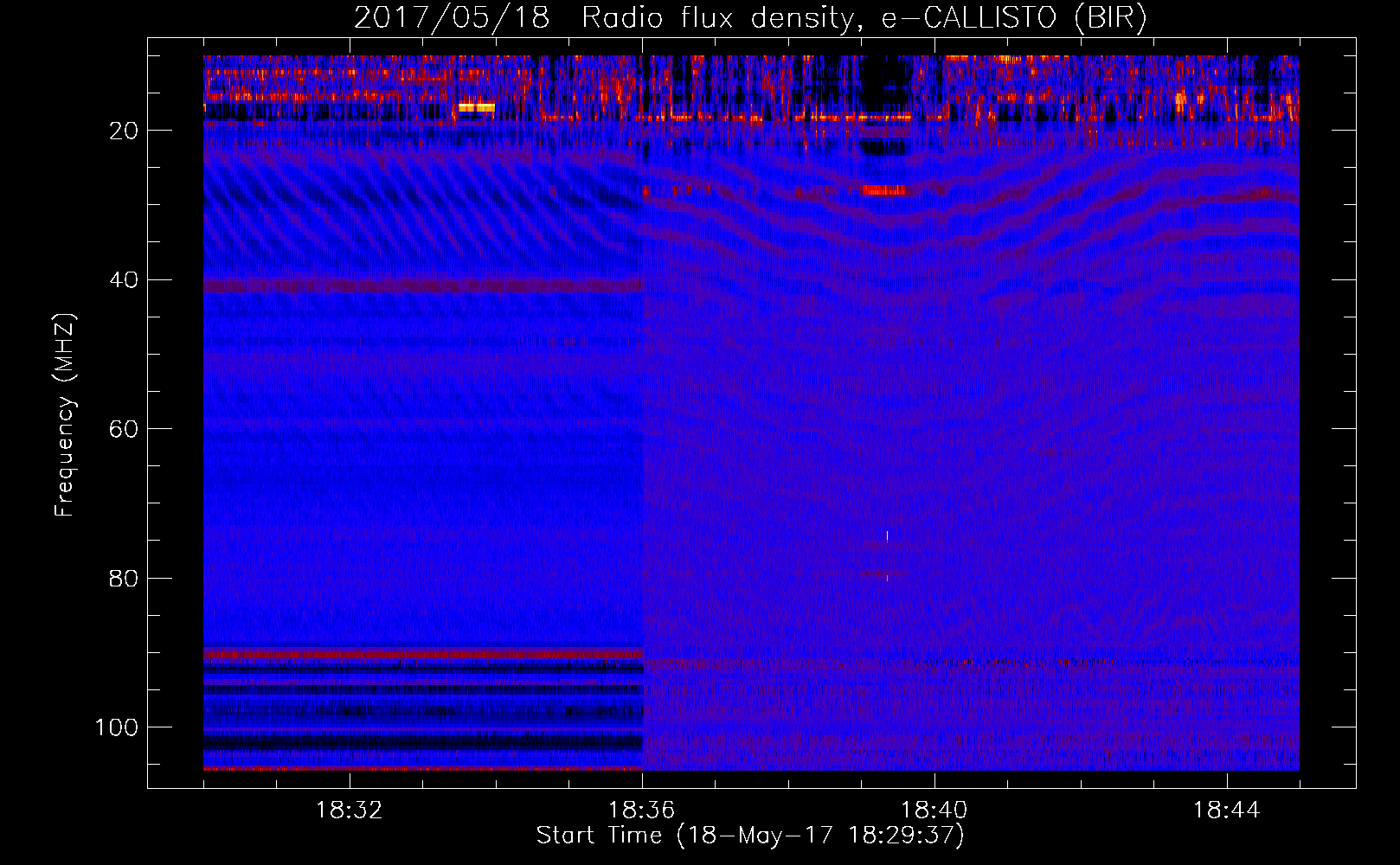Click the plot title 'Radio flux density, e-CALLISTO (BIR)'
The width and height of the screenshot is (1400, 865).
(864, 18)
